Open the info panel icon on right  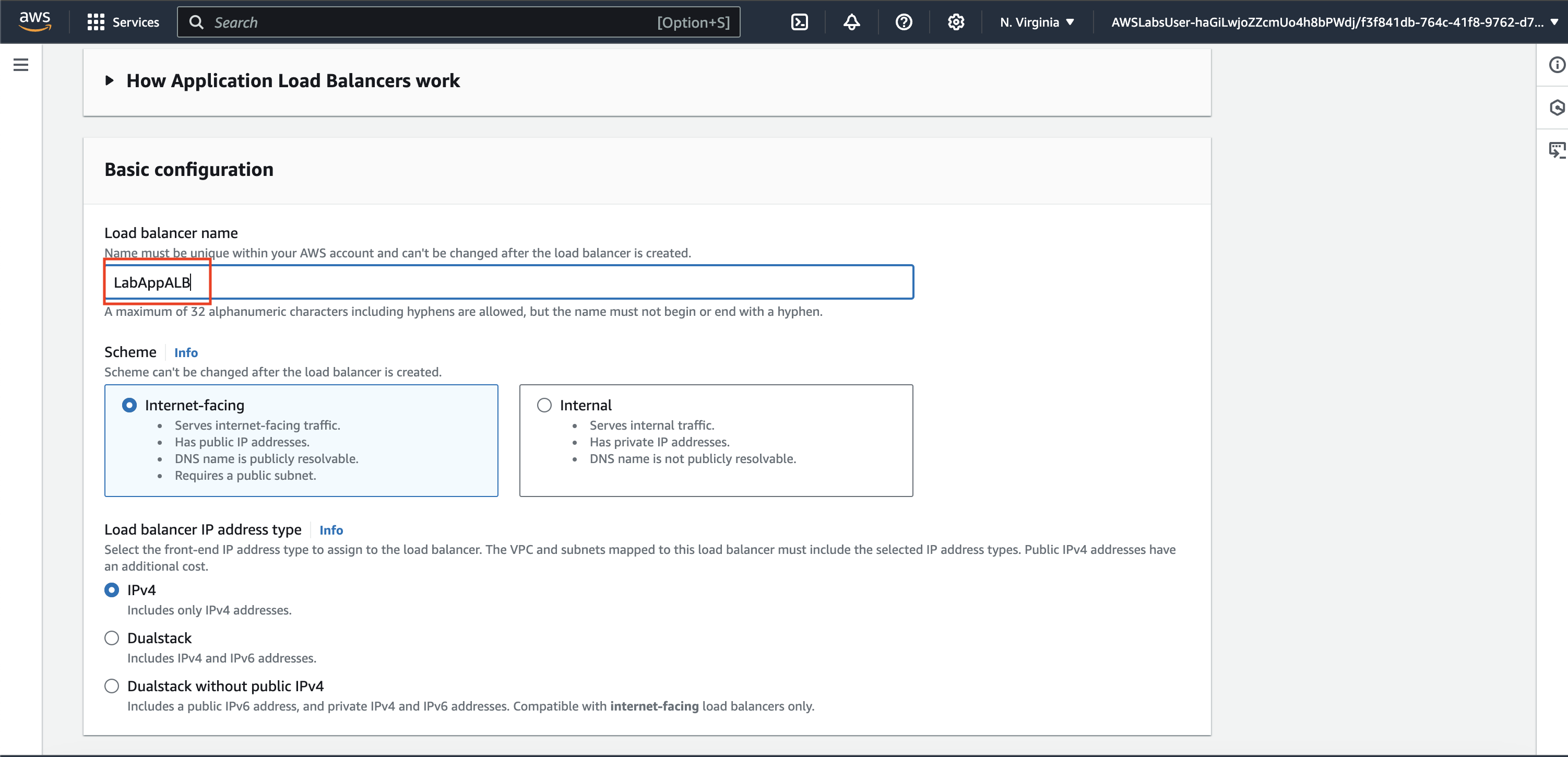click(1557, 65)
